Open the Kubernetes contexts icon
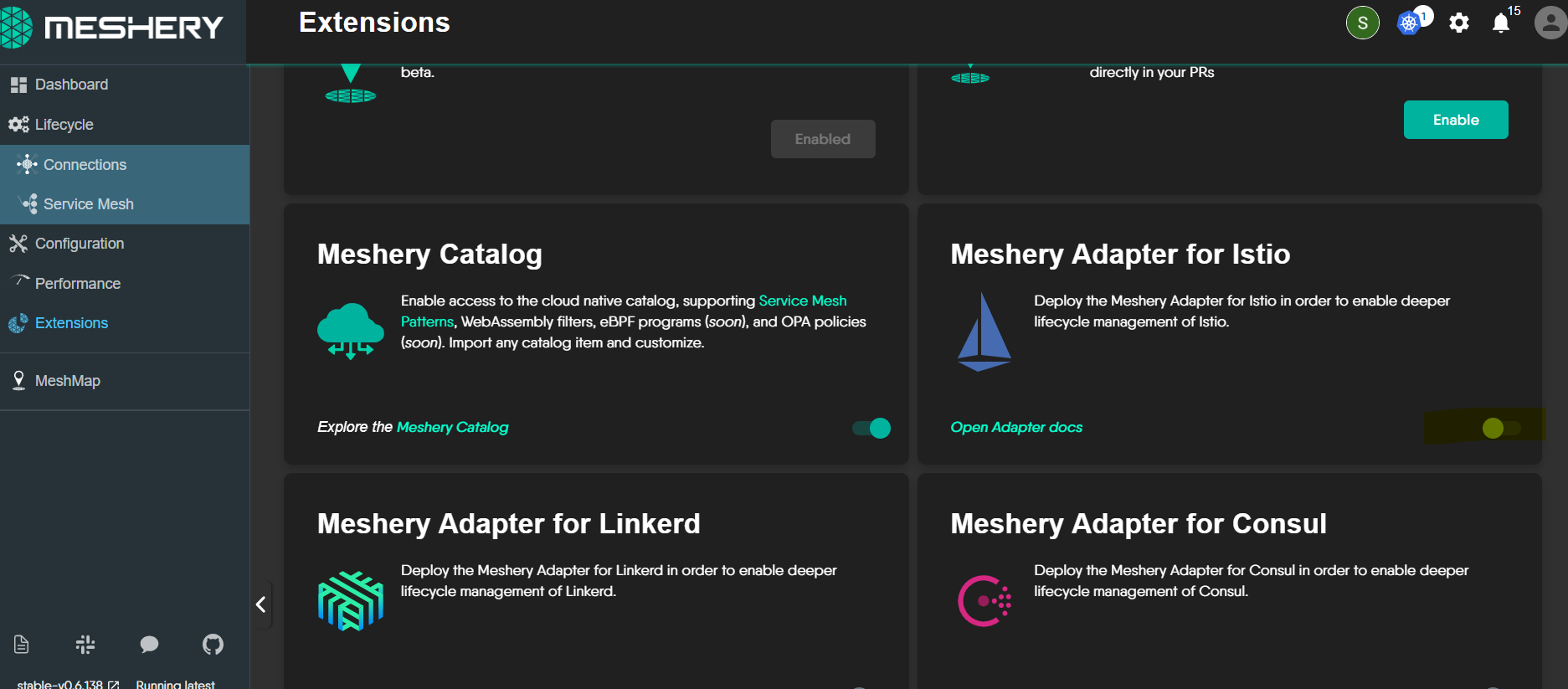Viewport: 1568px width, 689px height. pos(1410,23)
